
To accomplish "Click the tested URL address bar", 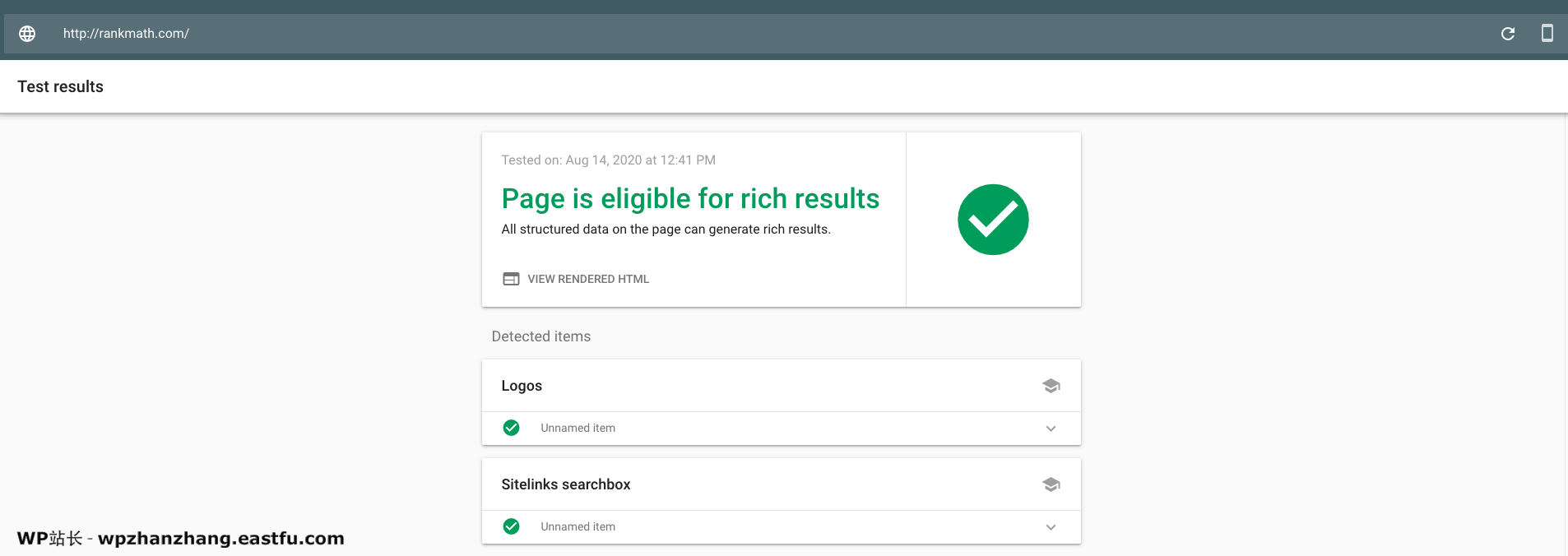I will pyautogui.click(x=126, y=33).
